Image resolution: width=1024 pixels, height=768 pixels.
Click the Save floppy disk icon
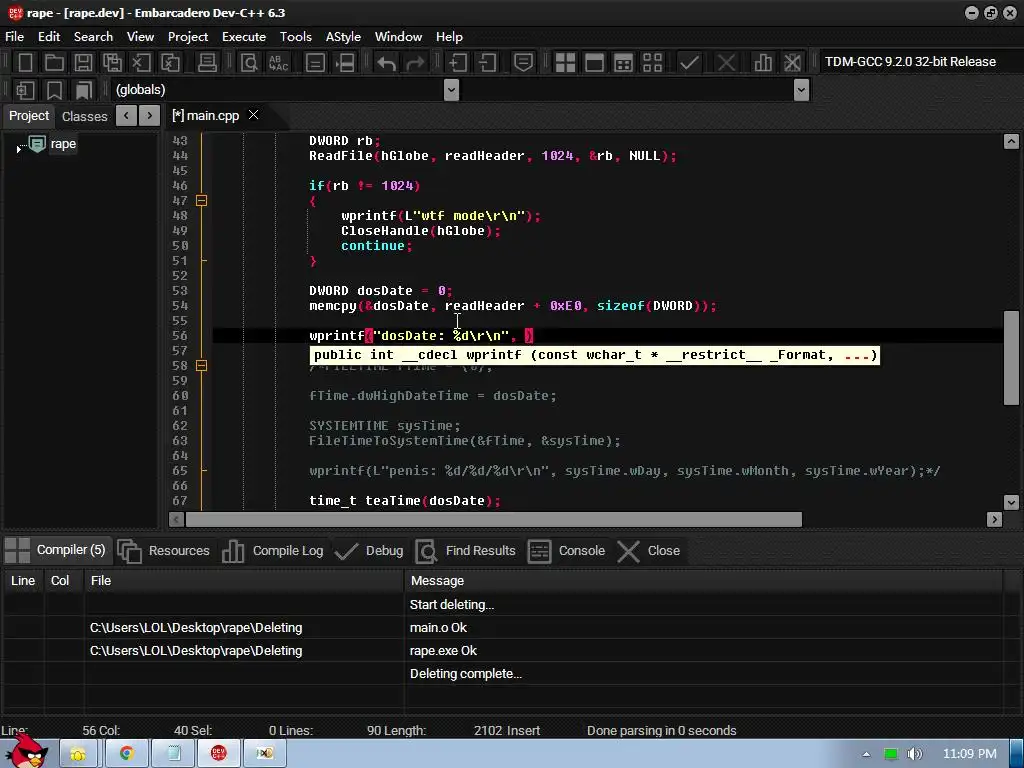(83, 63)
